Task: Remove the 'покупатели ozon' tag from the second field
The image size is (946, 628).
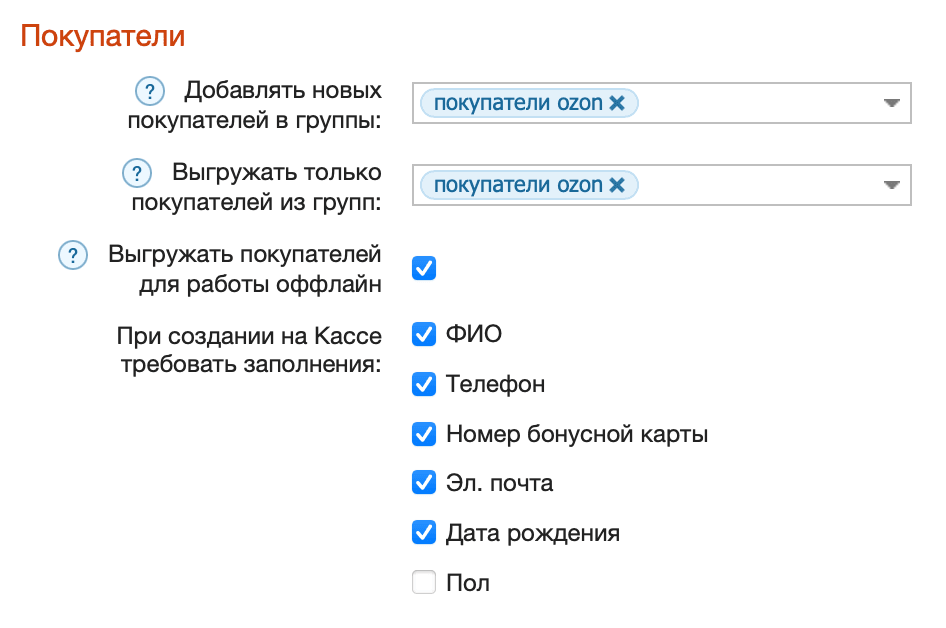Action: [x=618, y=185]
